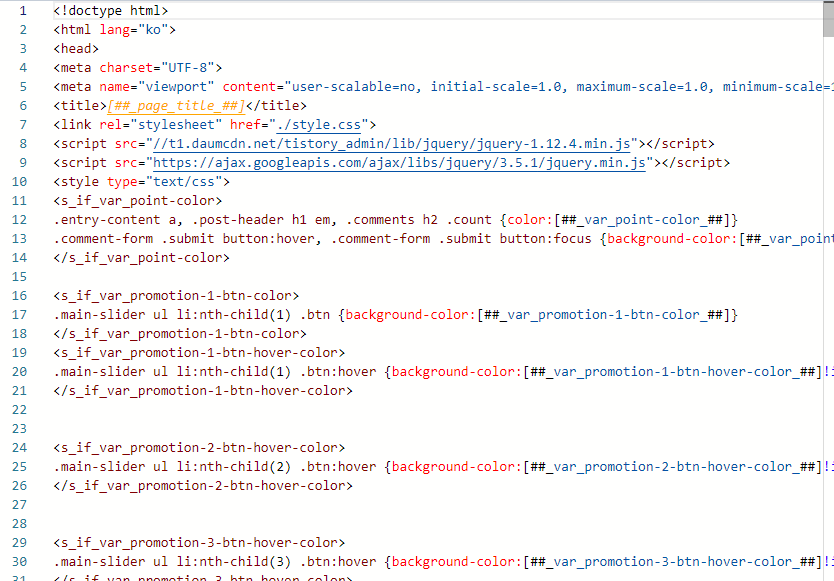The image size is (834, 581).
Task: Click li:nth-child(3) .btn:hover selector
Action: click(x=276, y=562)
